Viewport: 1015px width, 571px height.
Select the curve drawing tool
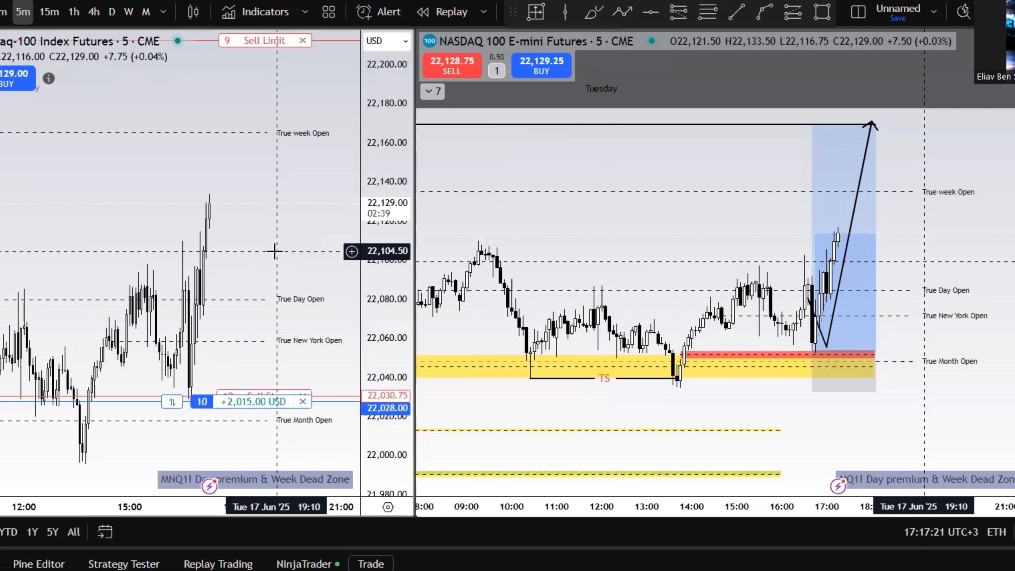tap(764, 12)
